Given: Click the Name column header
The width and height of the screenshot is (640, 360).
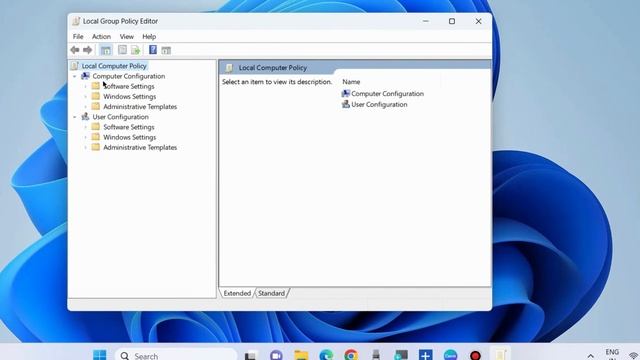Looking at the screenshot, I should tap(351, 82).
